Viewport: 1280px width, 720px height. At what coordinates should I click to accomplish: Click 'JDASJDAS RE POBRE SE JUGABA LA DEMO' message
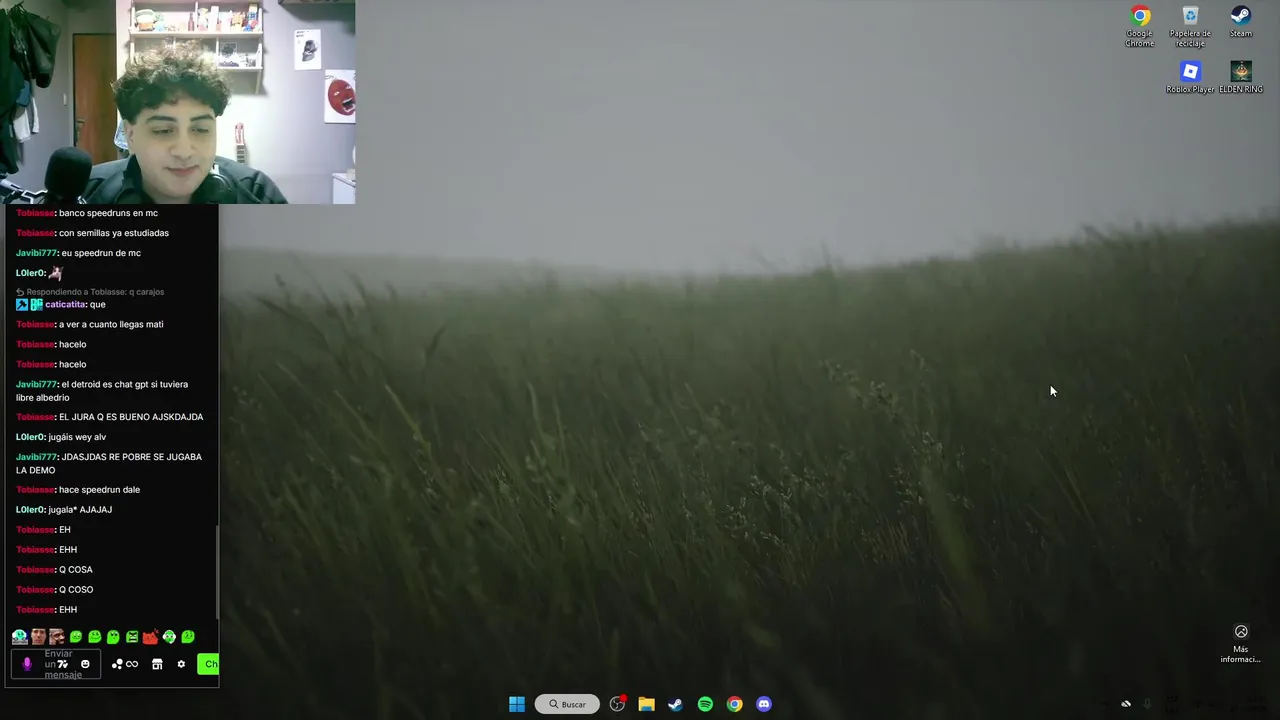[x=109, y=463]
